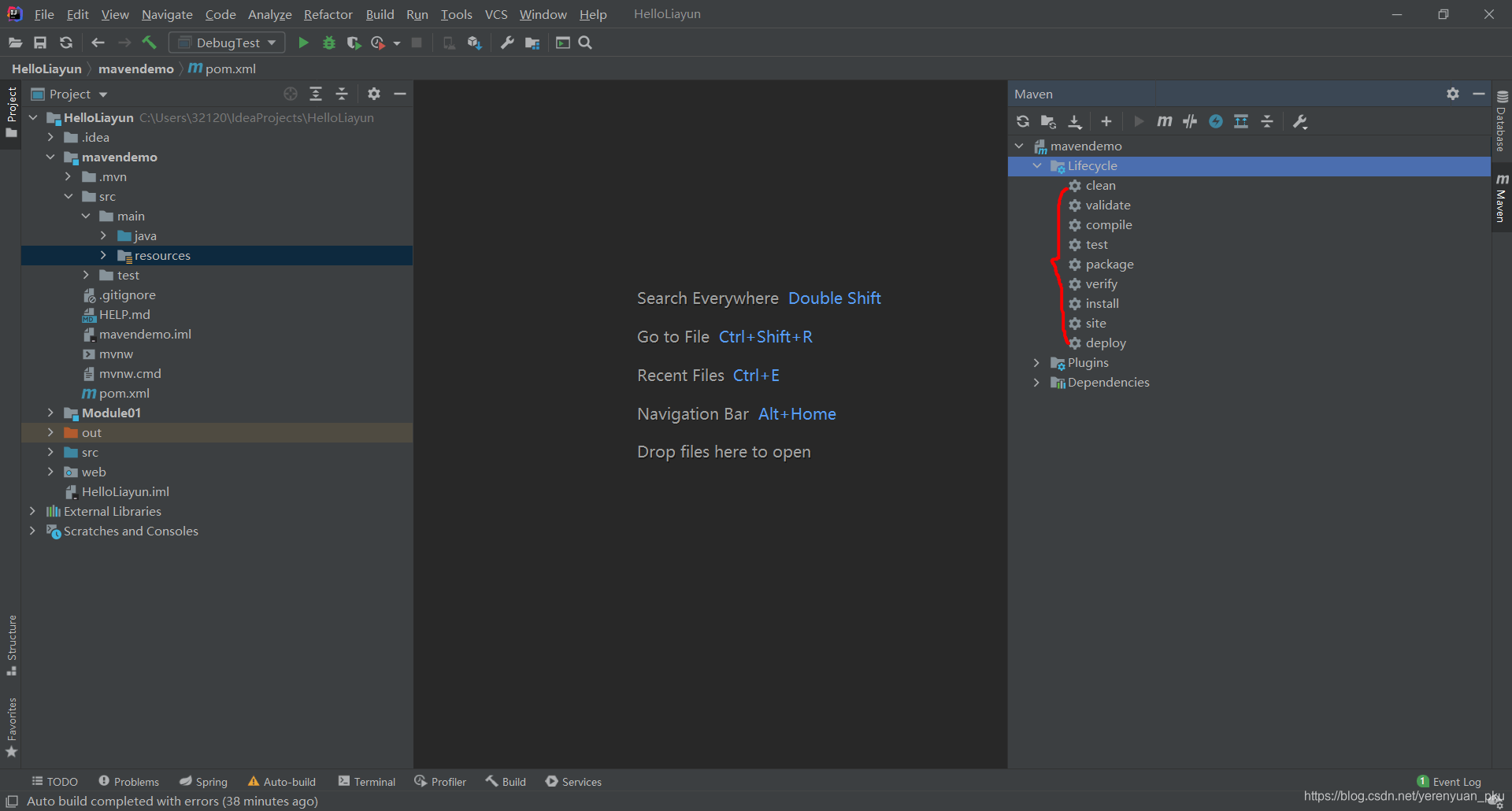Open the Event Log

(1449, 781)
